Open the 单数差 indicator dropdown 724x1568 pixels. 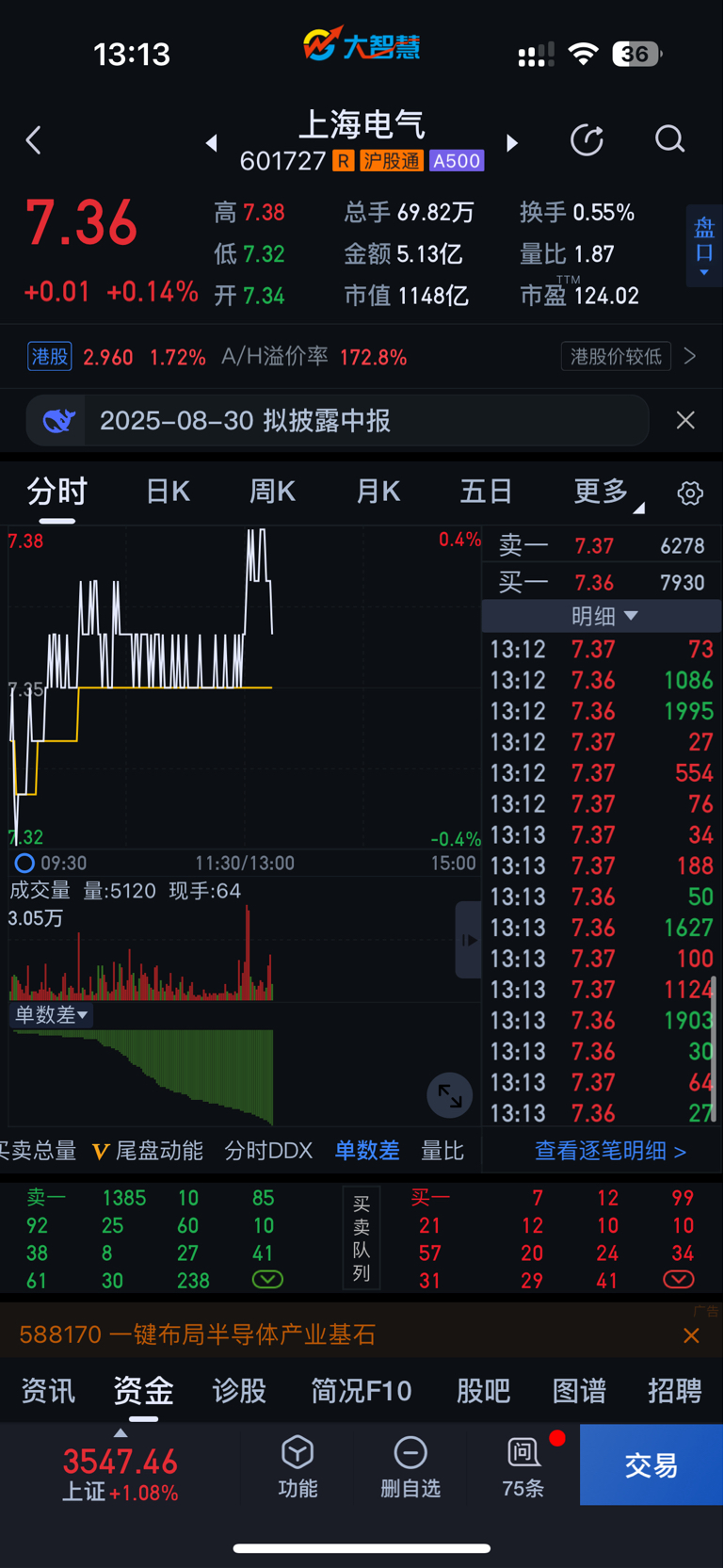point(52,1014)
